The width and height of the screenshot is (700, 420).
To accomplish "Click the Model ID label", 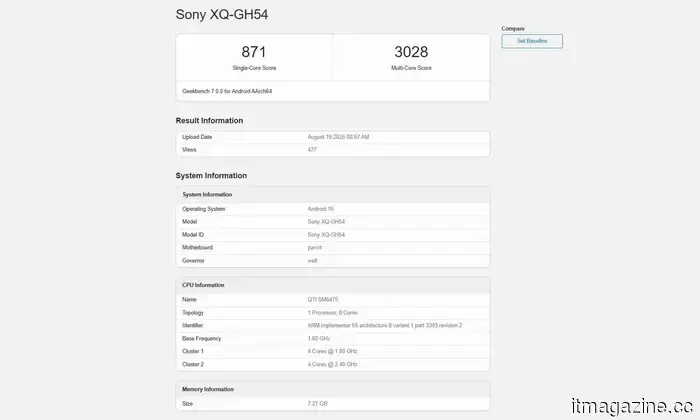I will pos(193,235).
